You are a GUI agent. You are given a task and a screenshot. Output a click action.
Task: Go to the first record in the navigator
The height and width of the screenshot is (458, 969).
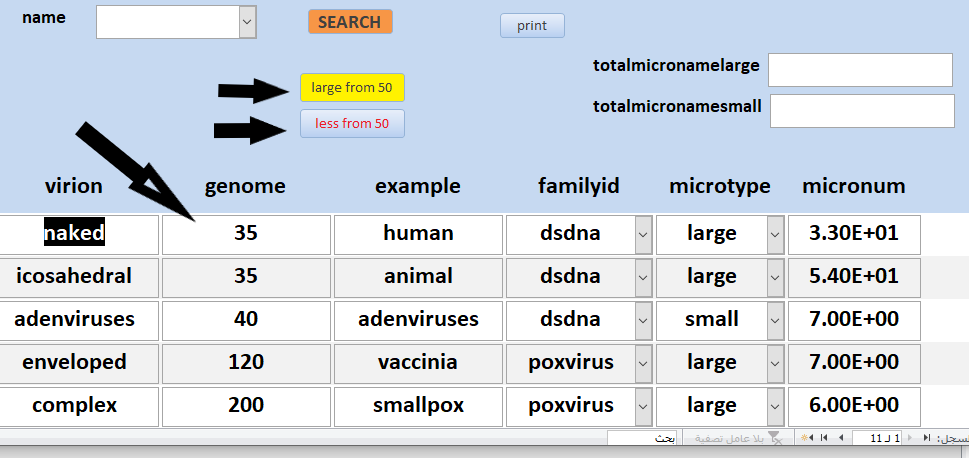[927, 438]
